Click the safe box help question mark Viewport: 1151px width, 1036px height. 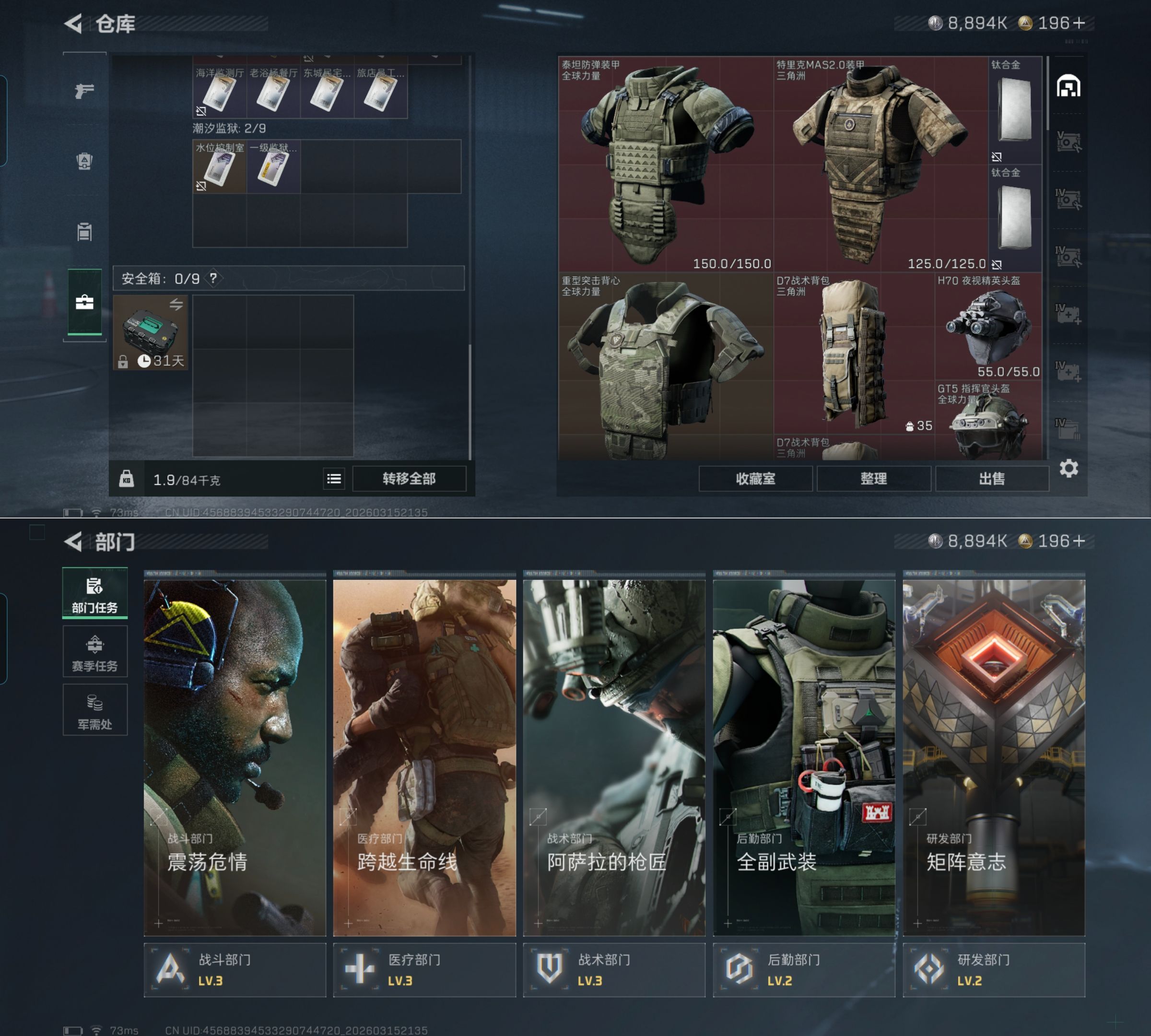click(213, 278)
